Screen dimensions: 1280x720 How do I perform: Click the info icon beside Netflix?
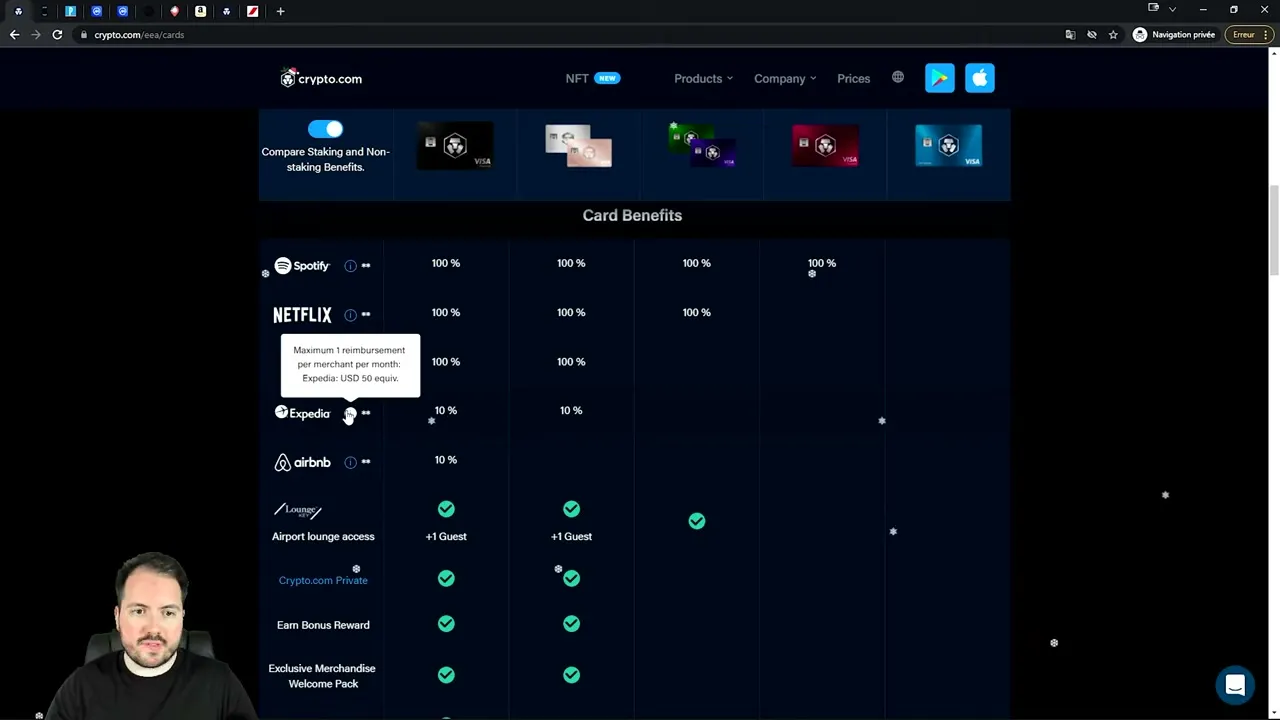click(350, 315)
